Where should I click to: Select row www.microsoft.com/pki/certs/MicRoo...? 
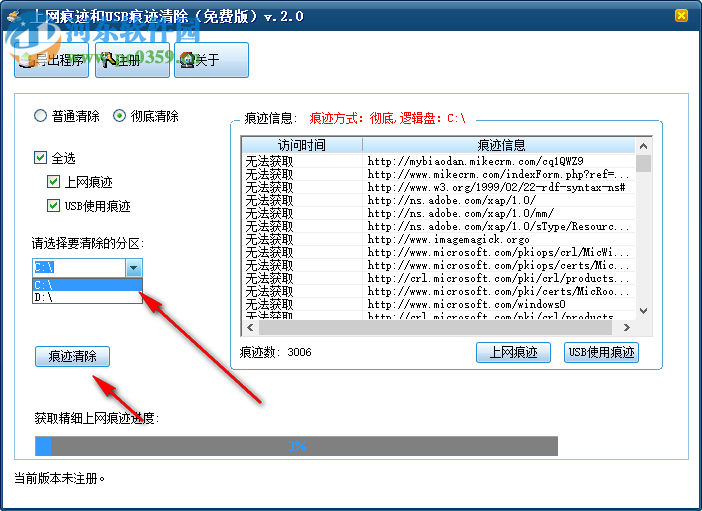[438, 291]
